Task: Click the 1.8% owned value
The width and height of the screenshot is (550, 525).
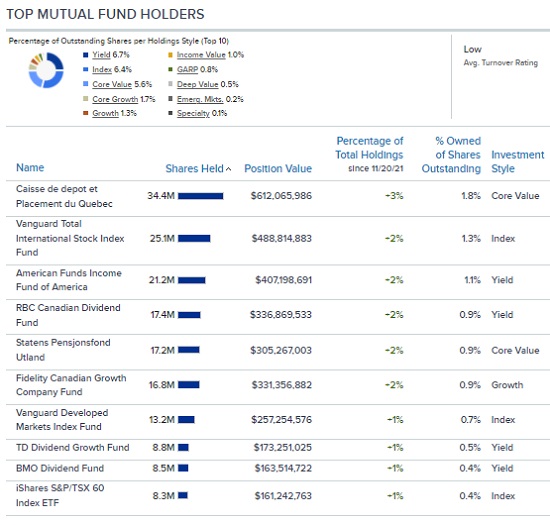Action: 471,196
